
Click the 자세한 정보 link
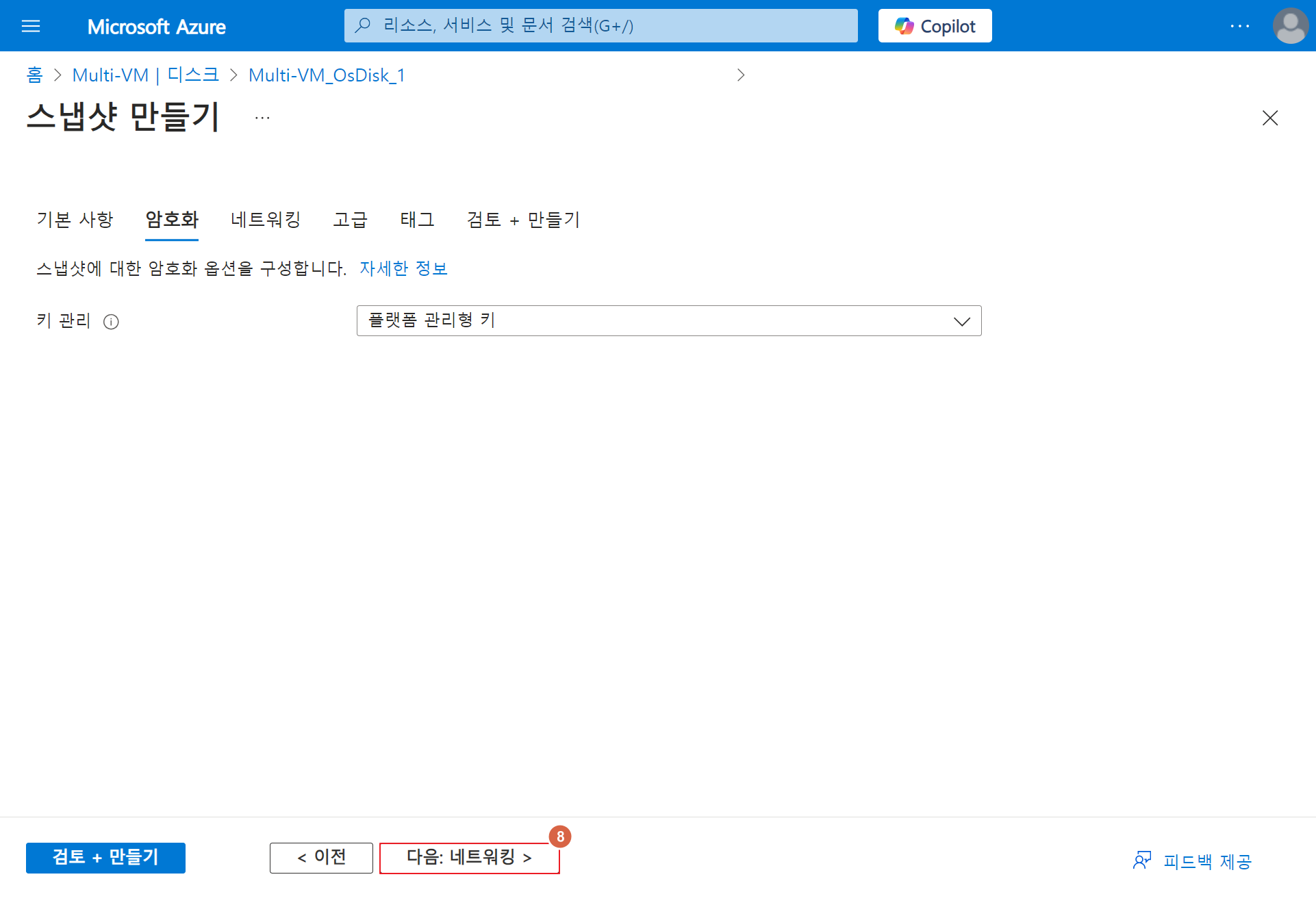(403, 268)
